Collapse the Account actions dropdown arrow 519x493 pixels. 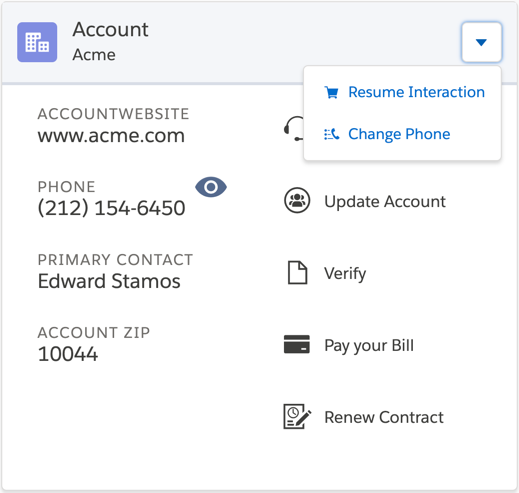click(x=481, y=42)
